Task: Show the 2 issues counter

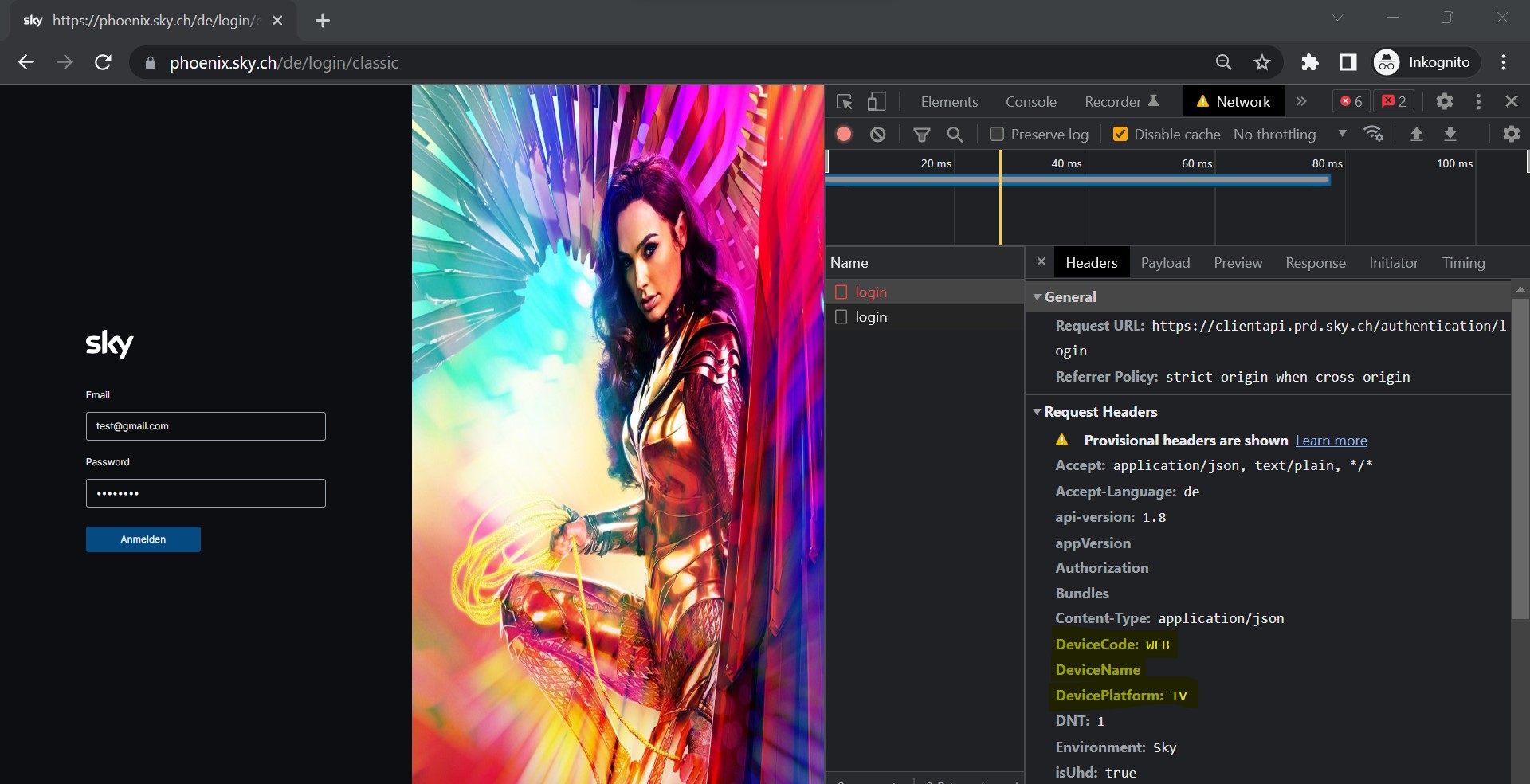Action: 1395,101
